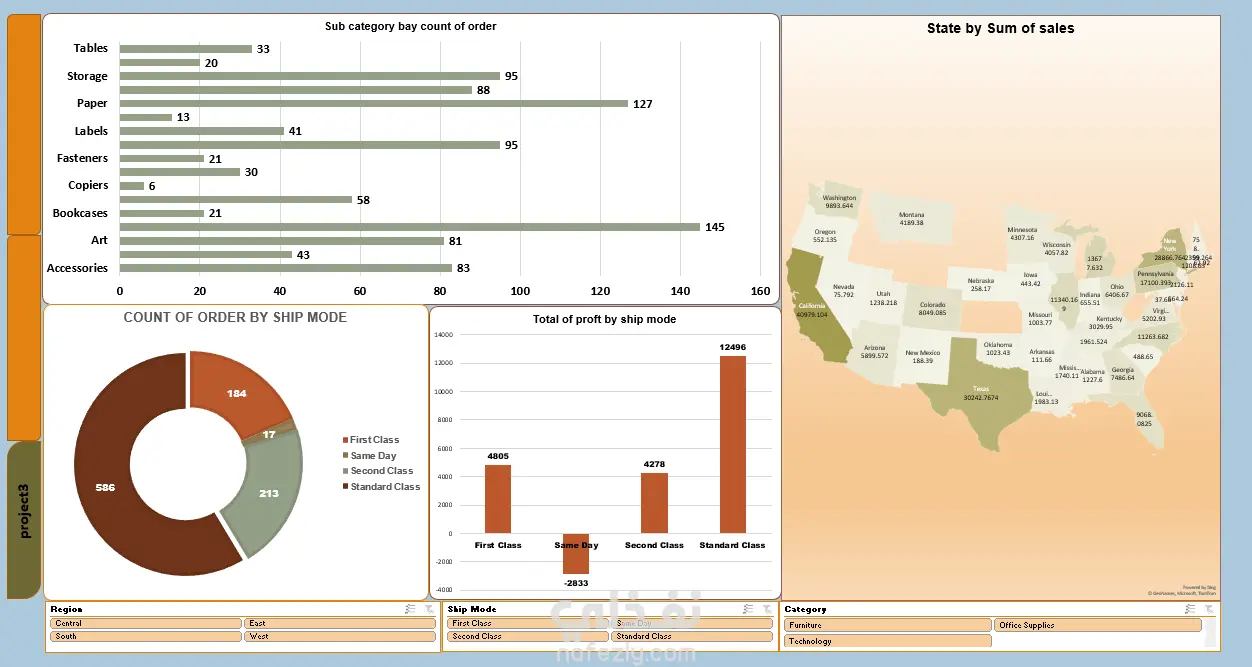Choose Standard Class ship mode filter
The height and width of the screenshot is (667, 1252).
692,636
